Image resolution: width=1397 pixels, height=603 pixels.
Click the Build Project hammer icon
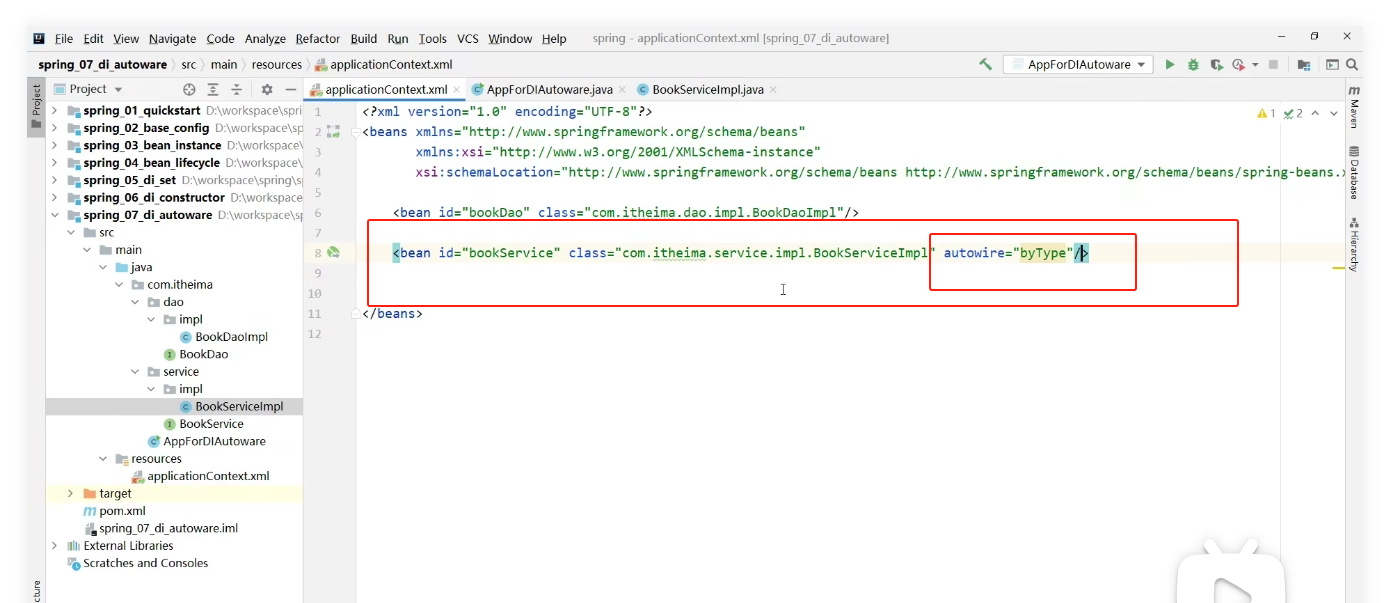point(986,64)
